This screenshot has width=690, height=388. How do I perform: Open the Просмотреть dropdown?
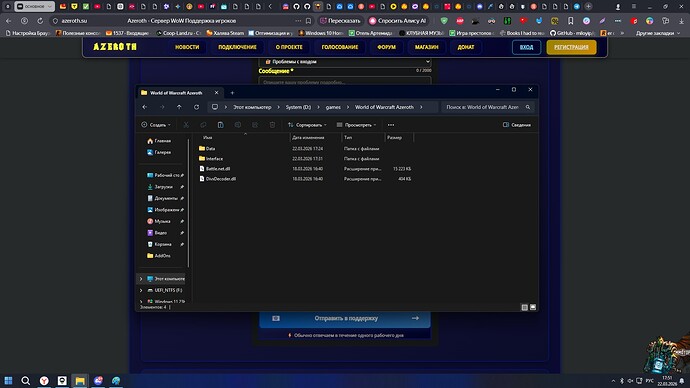click(356, 125)
